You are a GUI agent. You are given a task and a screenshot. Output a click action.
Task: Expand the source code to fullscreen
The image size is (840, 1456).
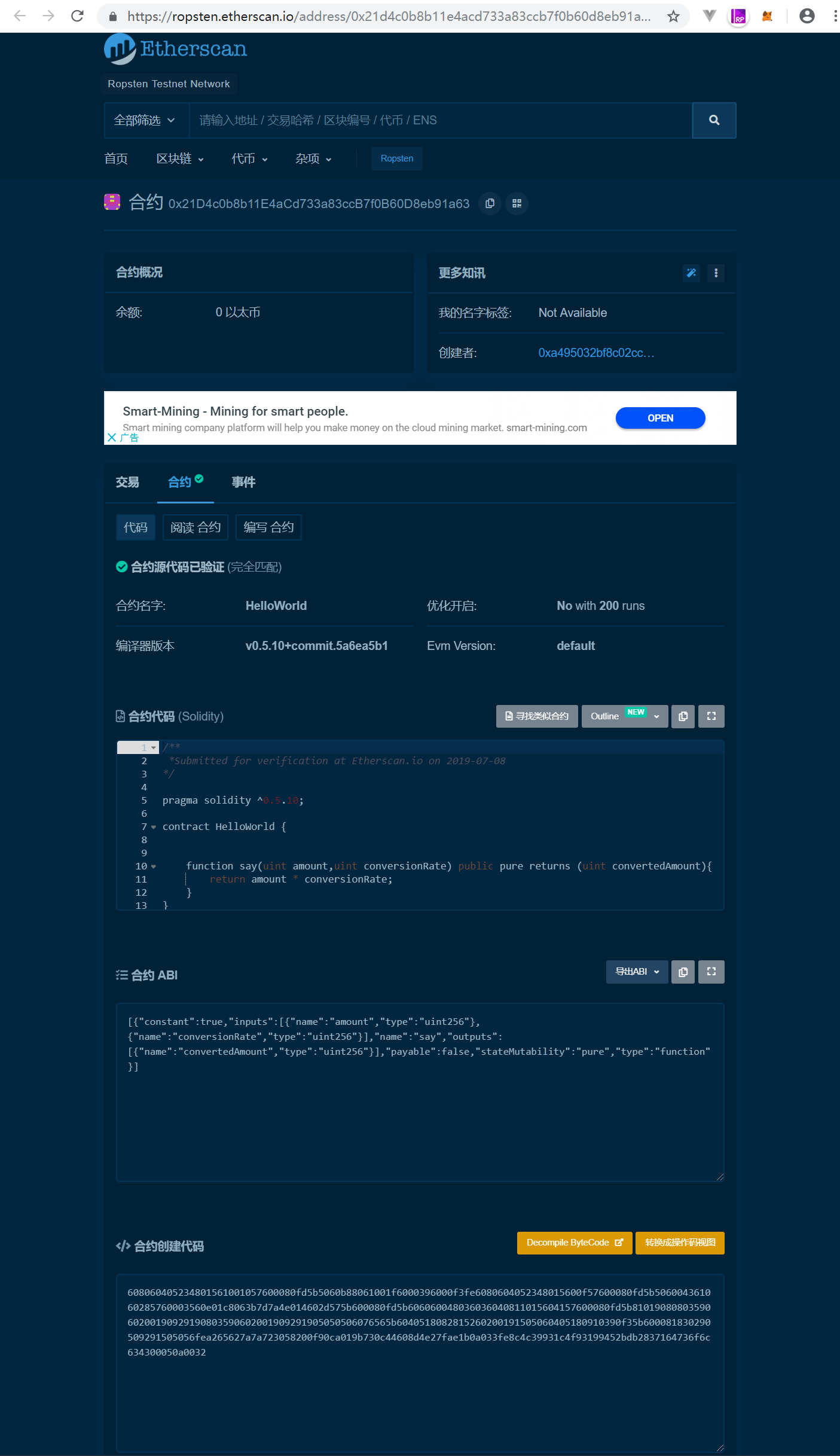[x=711, y=716]
